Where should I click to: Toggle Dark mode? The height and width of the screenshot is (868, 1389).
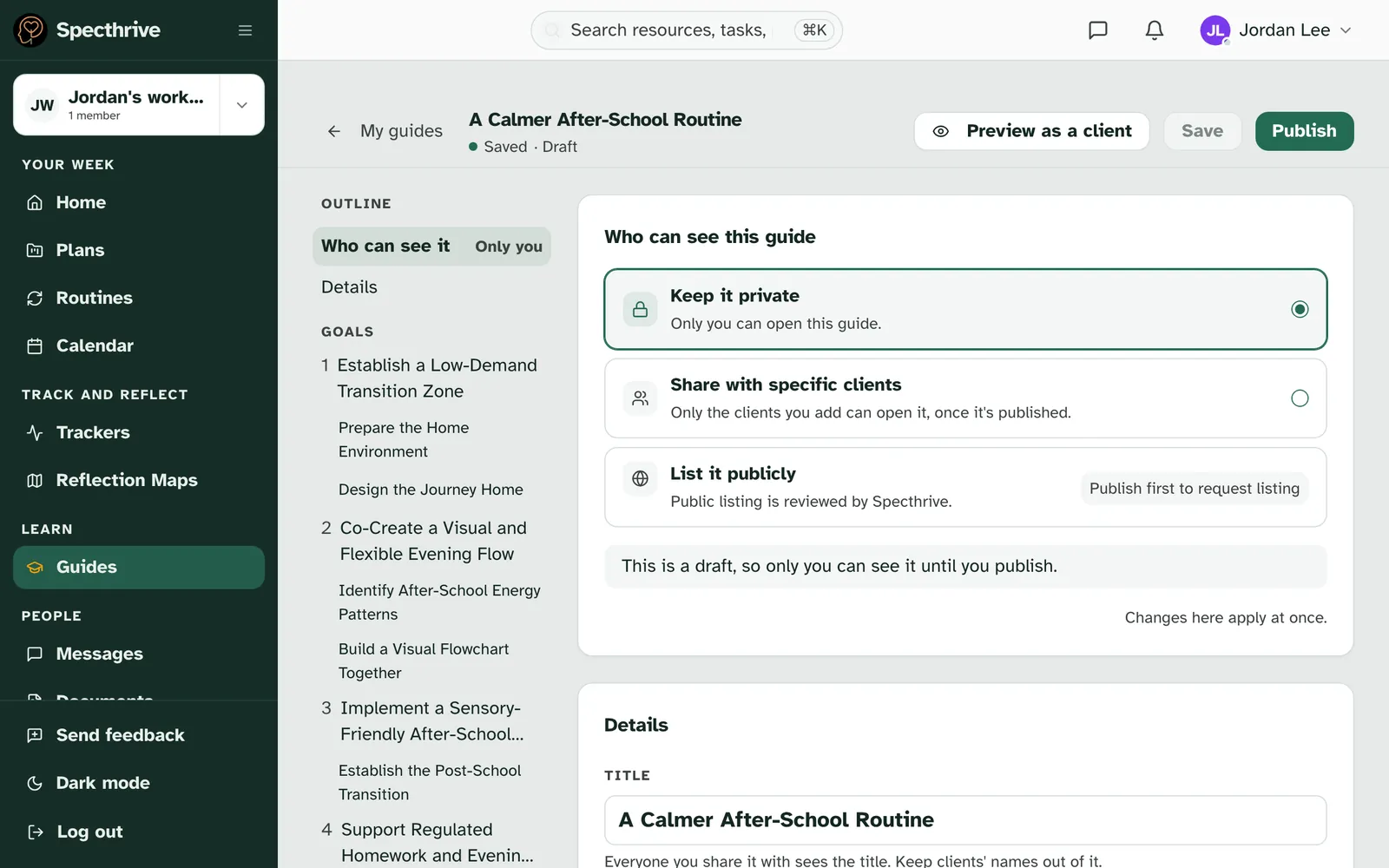[x=139, y=783]
